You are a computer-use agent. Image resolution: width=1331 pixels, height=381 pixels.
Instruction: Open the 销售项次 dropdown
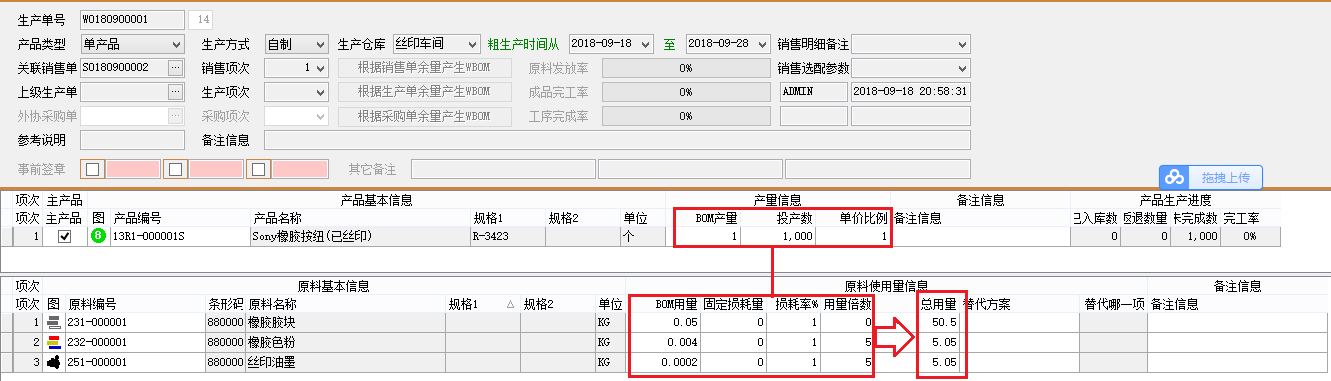[320, 68]
